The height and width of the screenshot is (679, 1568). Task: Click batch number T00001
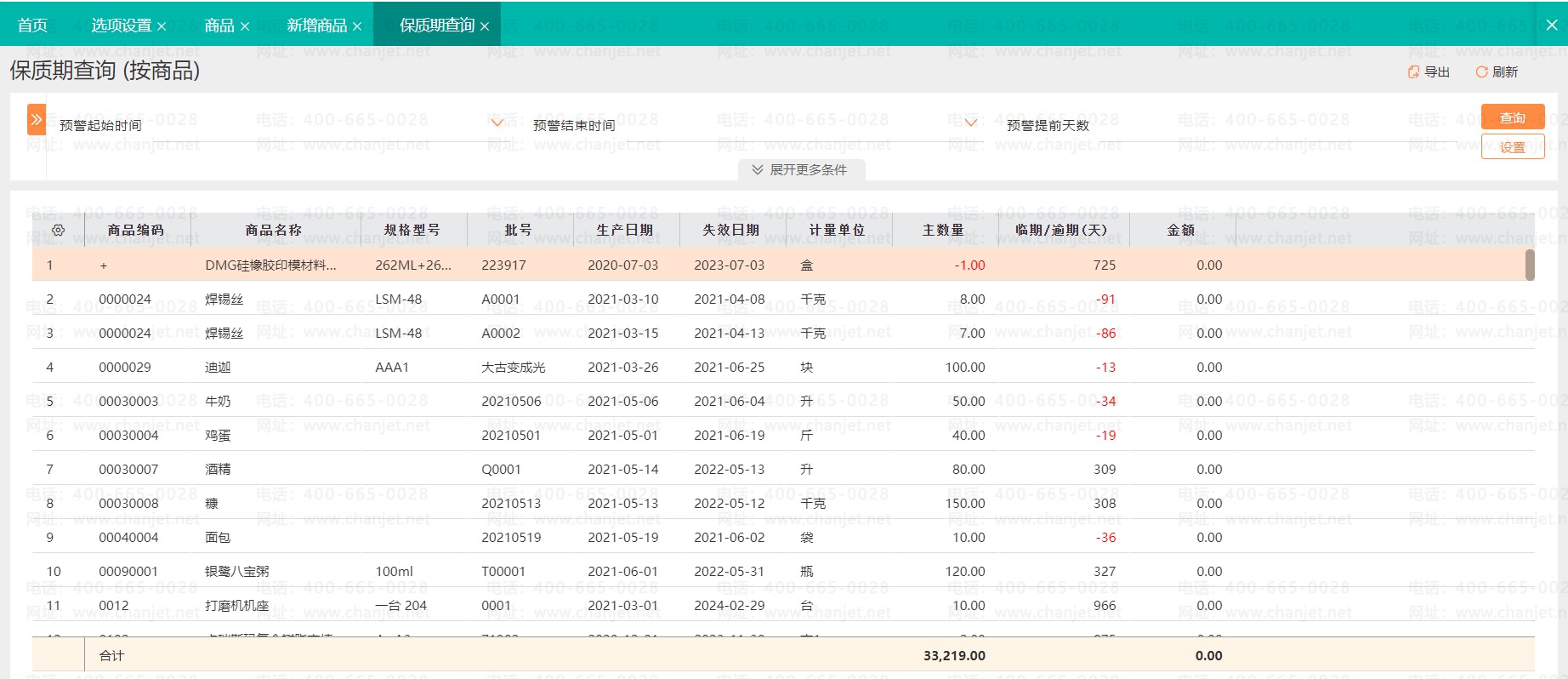(503, 572)
